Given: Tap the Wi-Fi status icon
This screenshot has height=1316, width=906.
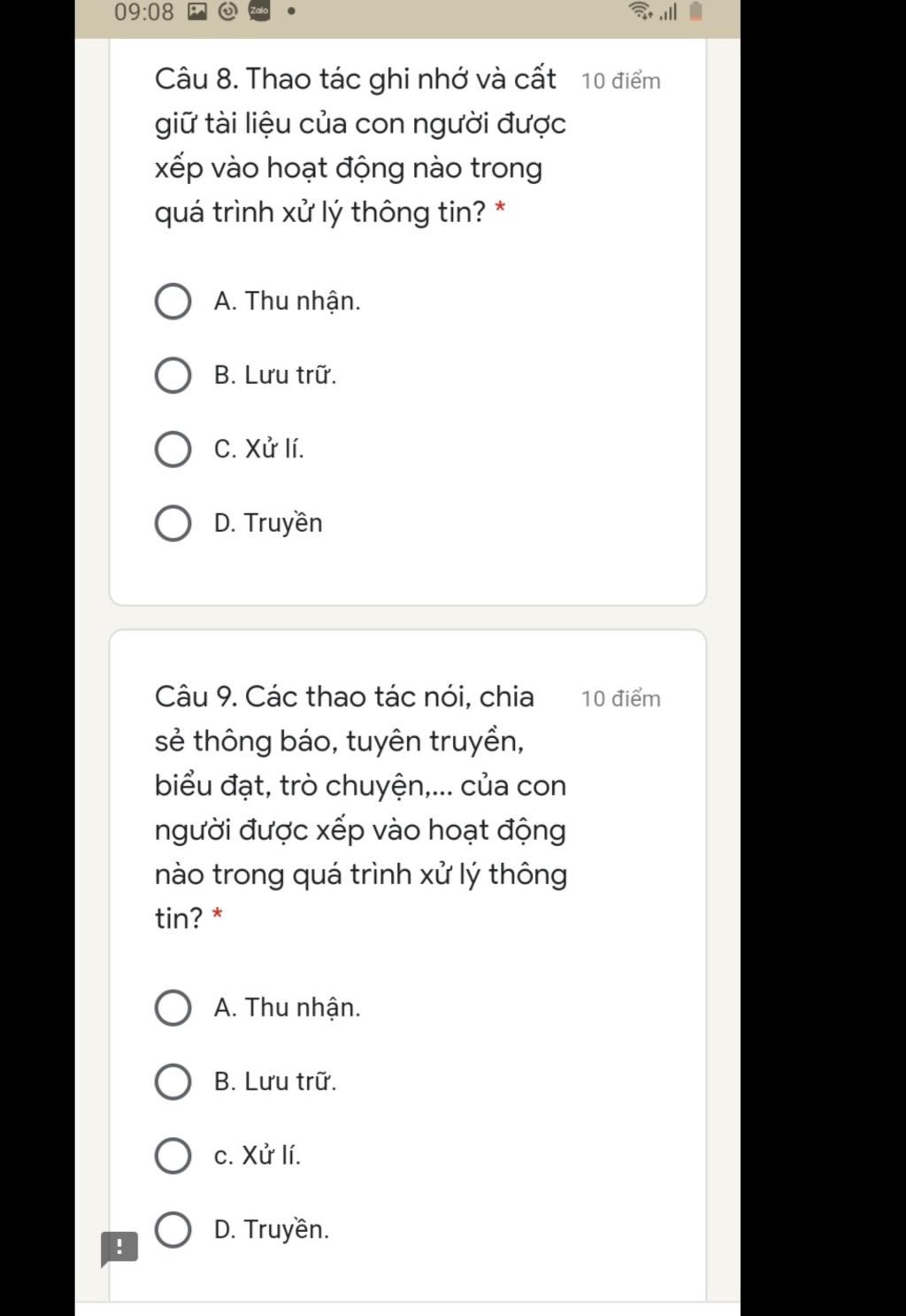Looking at the screenshot, I should (640, 12).
